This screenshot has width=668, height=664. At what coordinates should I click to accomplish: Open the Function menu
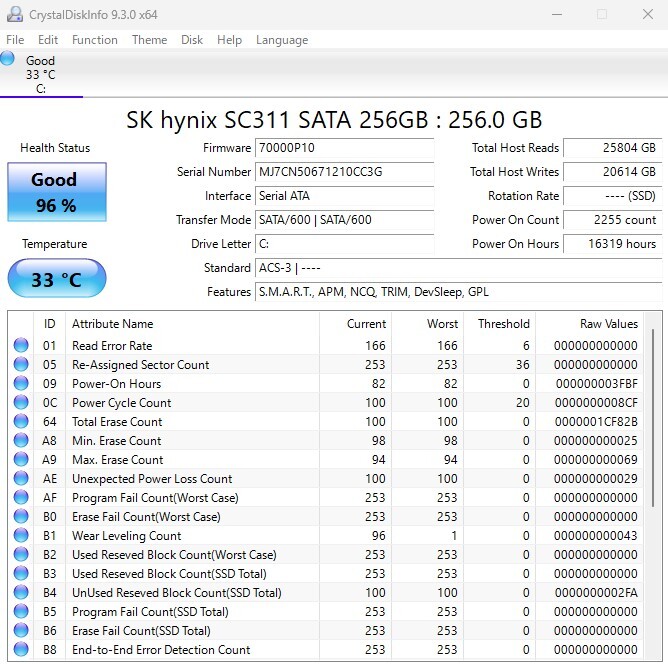[95, 40]
